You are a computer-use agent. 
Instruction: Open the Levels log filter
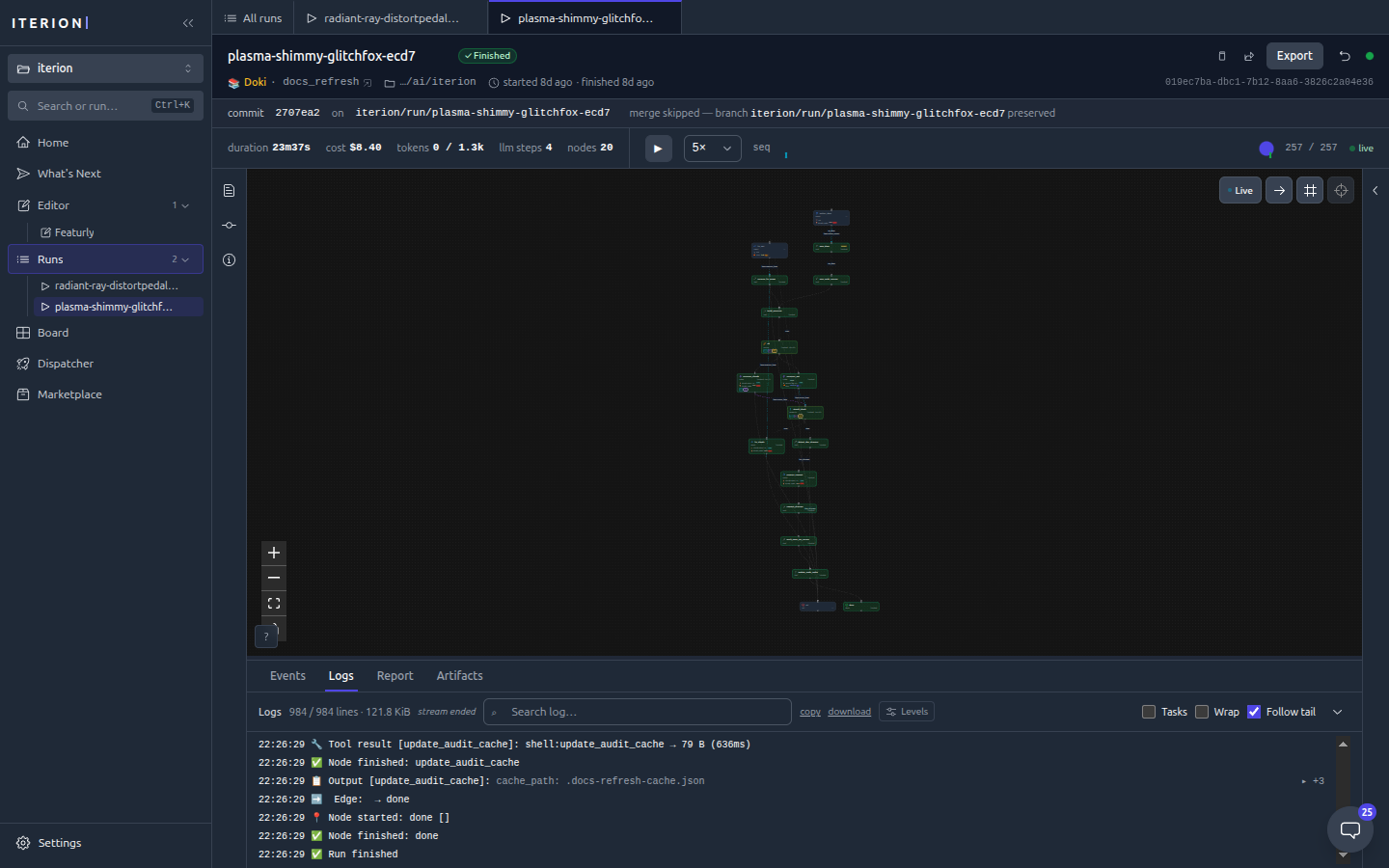[907, 712]
